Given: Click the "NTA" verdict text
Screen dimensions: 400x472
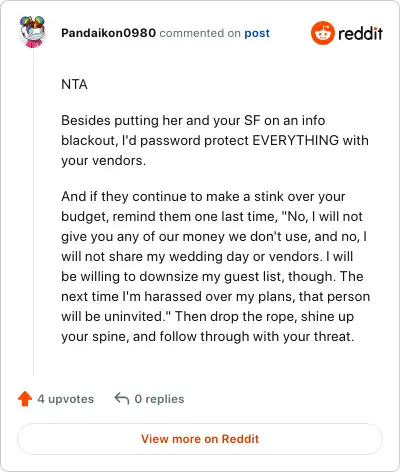Looking at the screenshot, I should [x=74, y=84].
